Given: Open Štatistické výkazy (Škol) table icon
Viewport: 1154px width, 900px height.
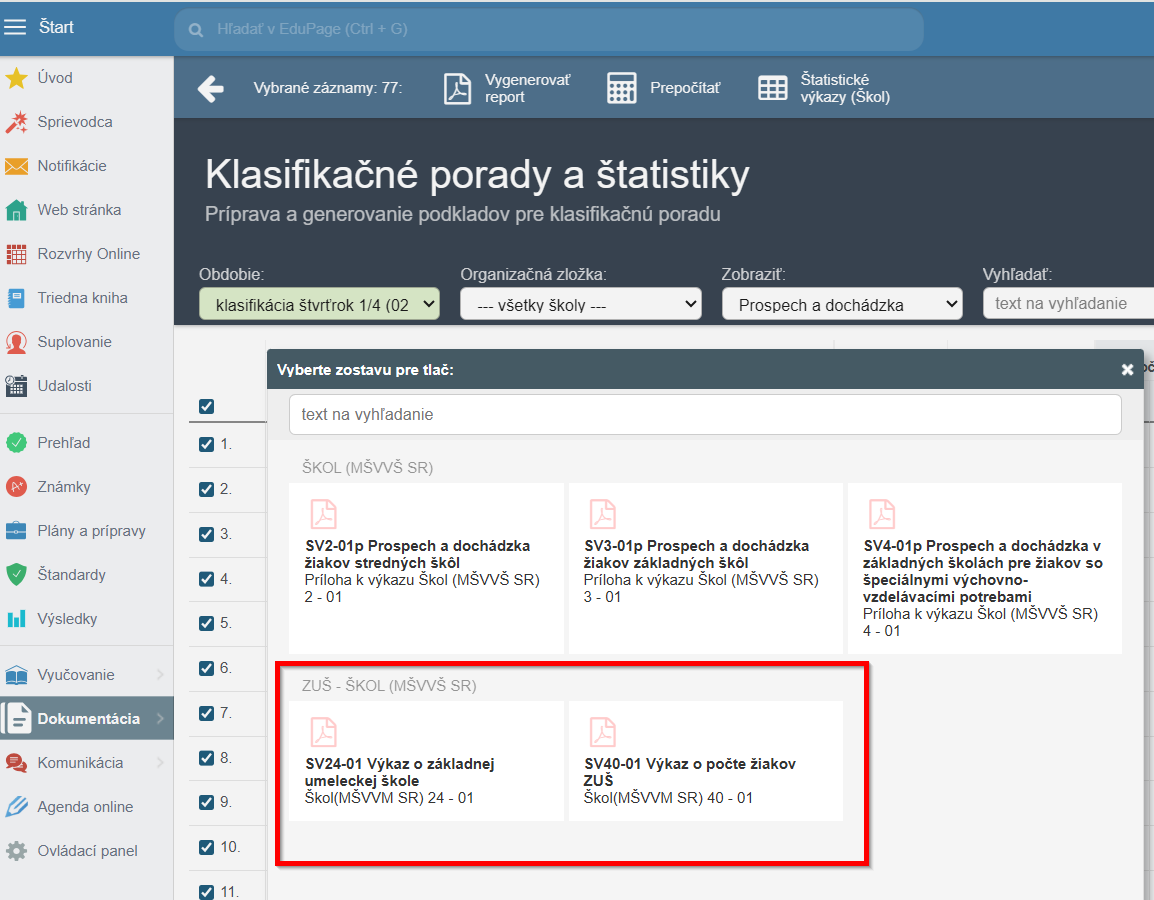Looking at the screenshot, I should pos(773,89).
